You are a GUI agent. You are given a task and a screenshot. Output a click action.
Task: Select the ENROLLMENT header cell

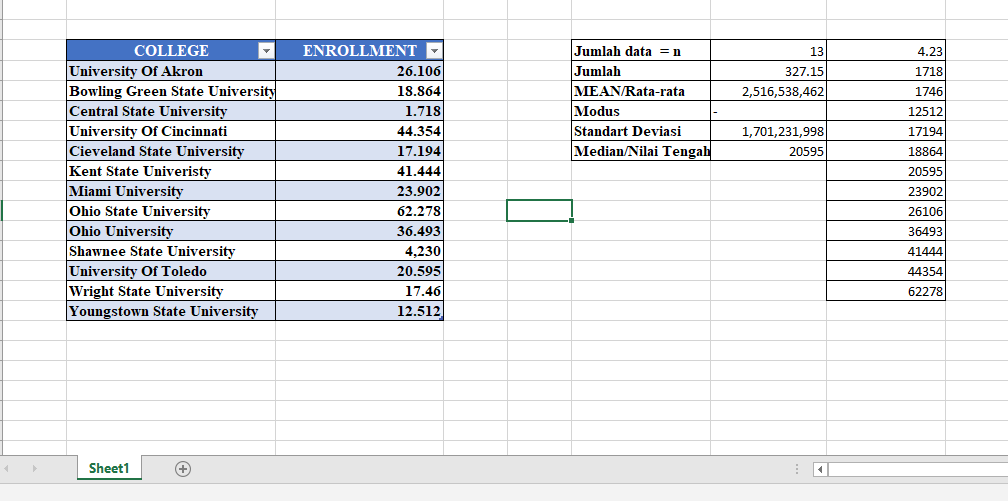[359, 50]
